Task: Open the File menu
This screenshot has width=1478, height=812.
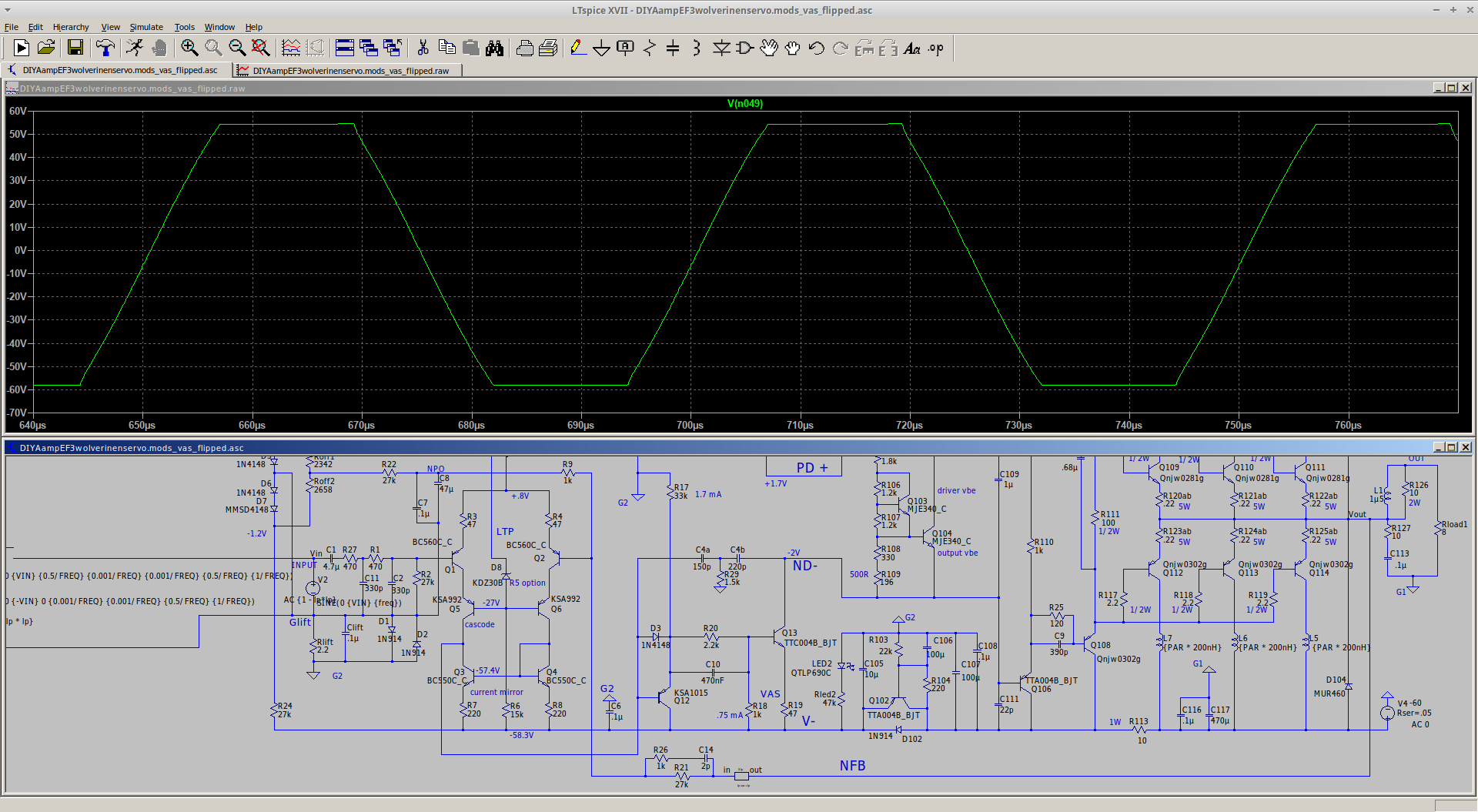Action: (12, 27)
